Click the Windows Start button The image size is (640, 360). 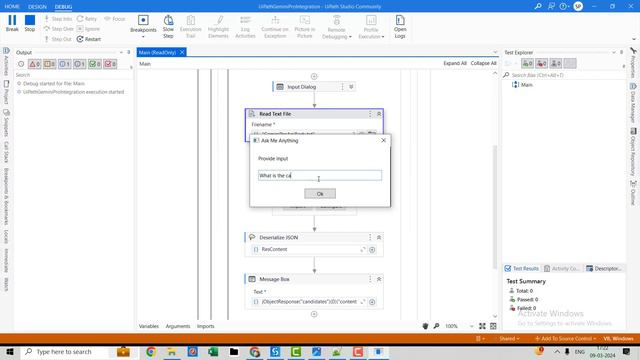pyautogui.click(x=9, y=352)
